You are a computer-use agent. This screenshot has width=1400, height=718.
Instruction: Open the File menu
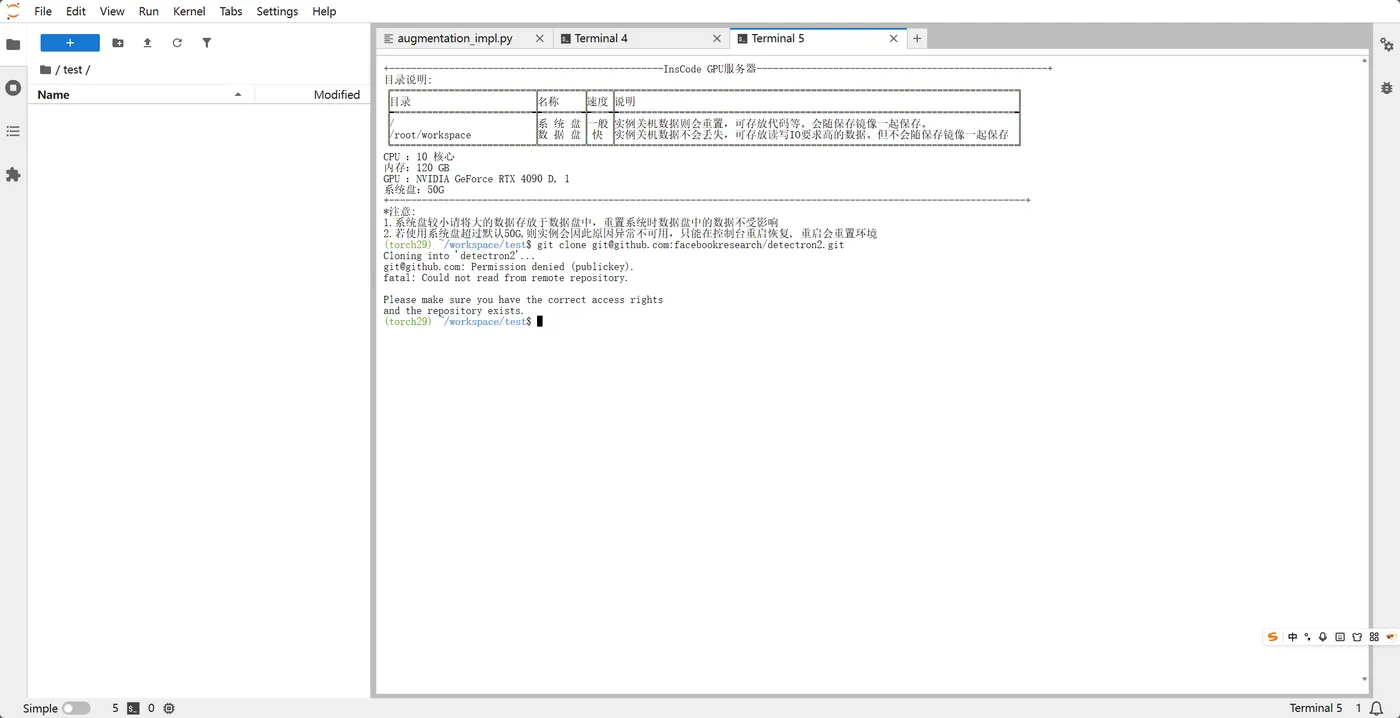[x=43, y=11]
